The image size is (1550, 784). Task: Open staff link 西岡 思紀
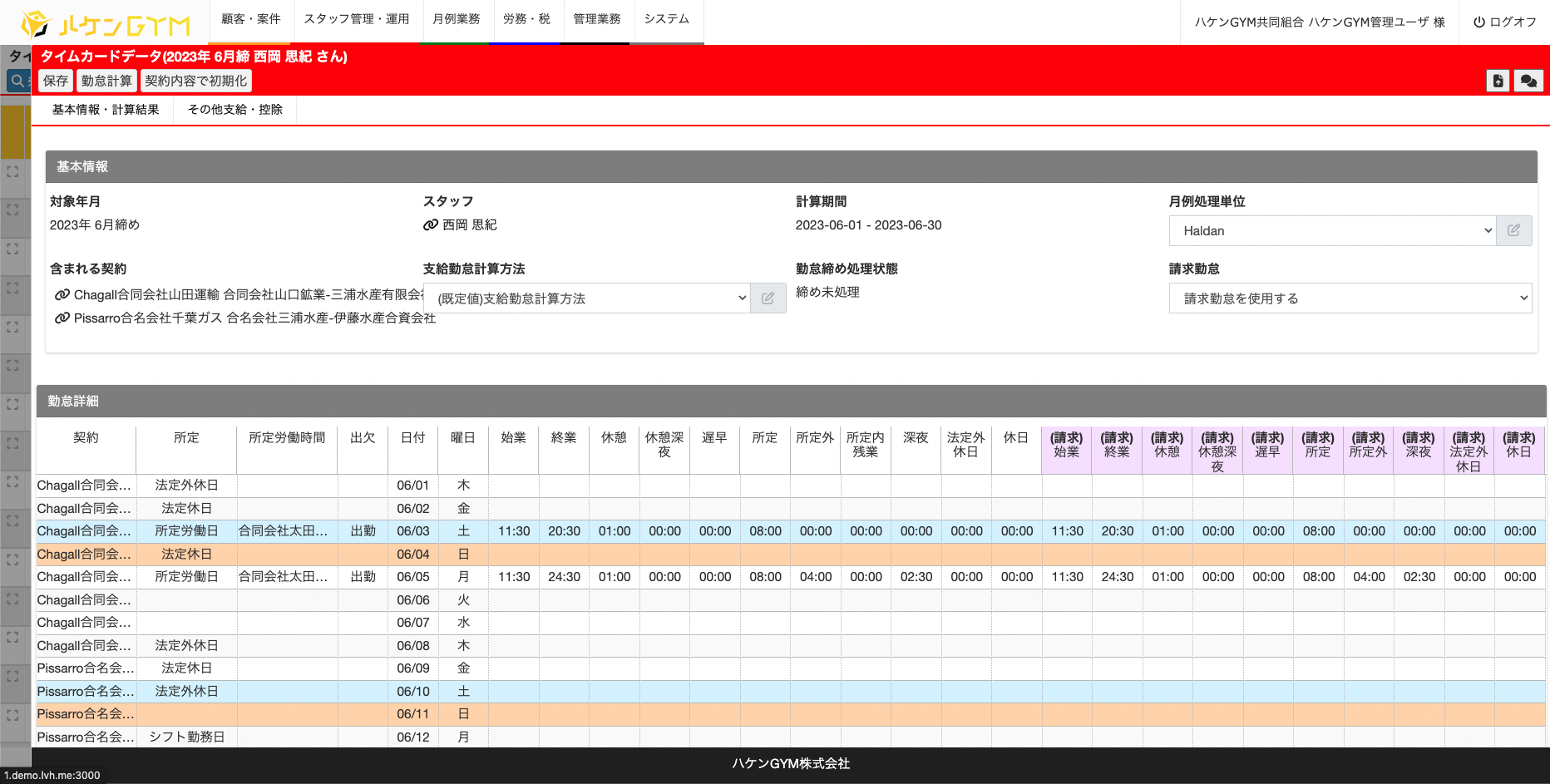point(469,224)
